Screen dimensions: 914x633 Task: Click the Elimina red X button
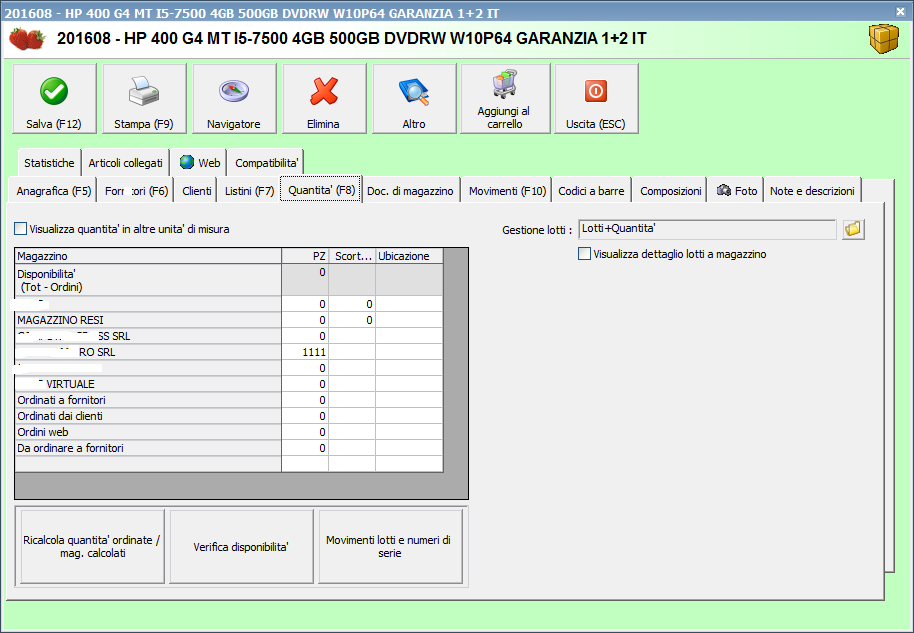324,99
